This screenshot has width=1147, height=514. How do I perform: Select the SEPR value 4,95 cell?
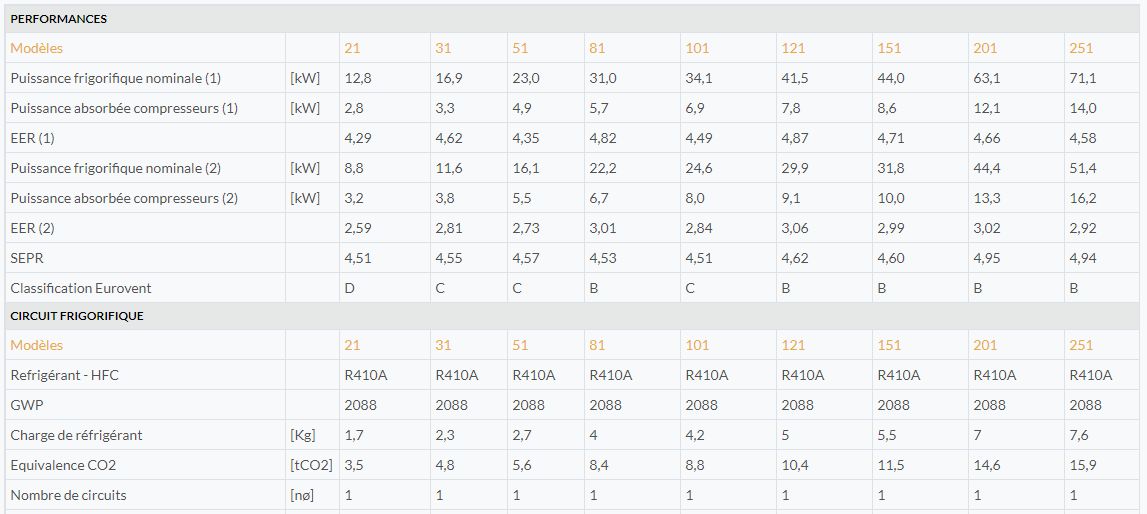point(985,258)
